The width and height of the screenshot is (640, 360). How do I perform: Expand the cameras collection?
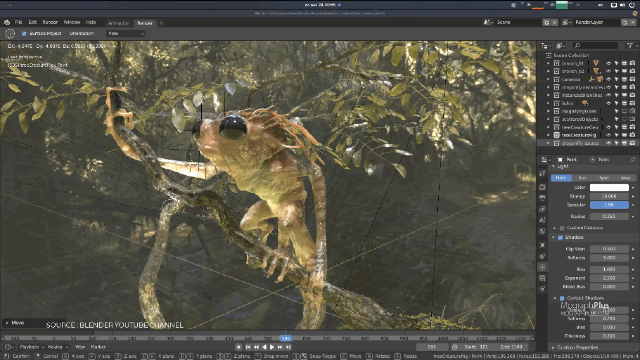(x=548, y=79)
